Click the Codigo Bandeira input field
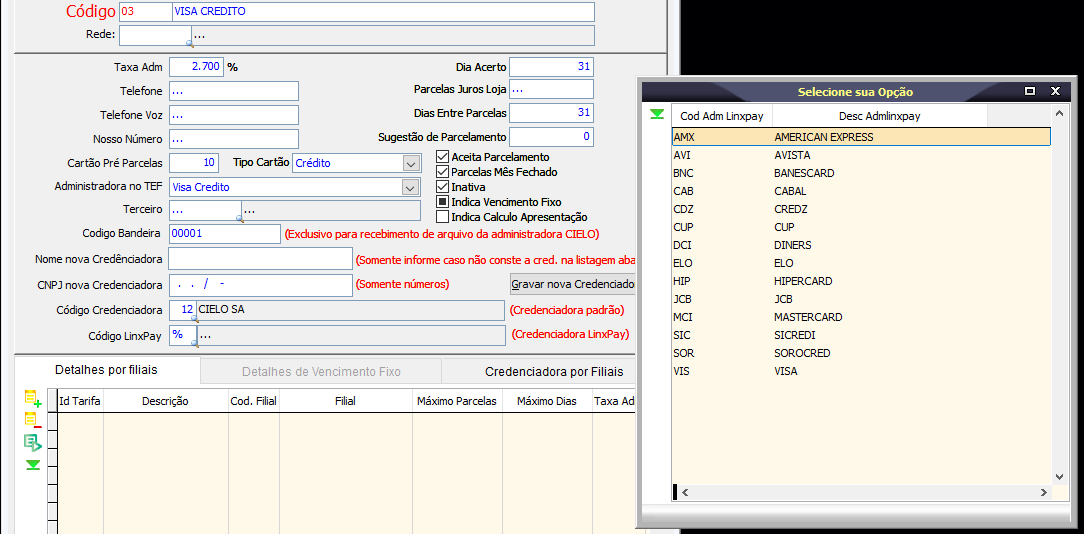The image size is (1084, 534). pos(225,234)
